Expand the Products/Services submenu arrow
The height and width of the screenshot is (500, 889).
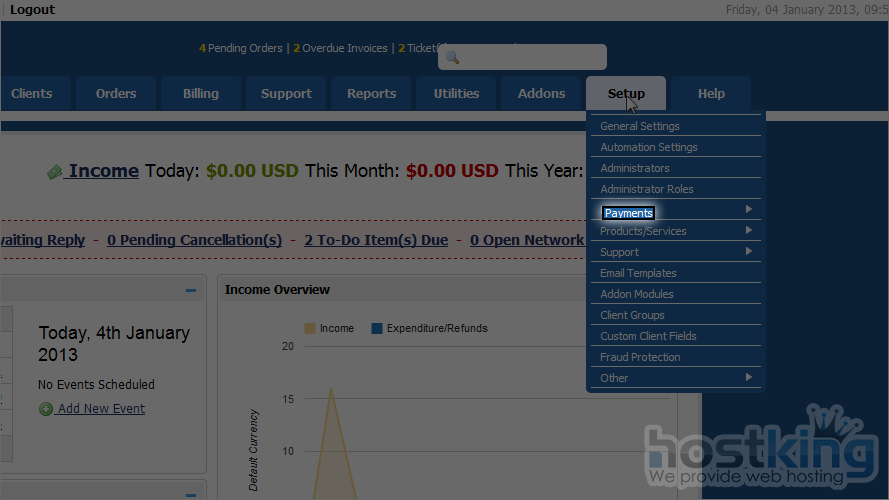[x=748, y=231]
